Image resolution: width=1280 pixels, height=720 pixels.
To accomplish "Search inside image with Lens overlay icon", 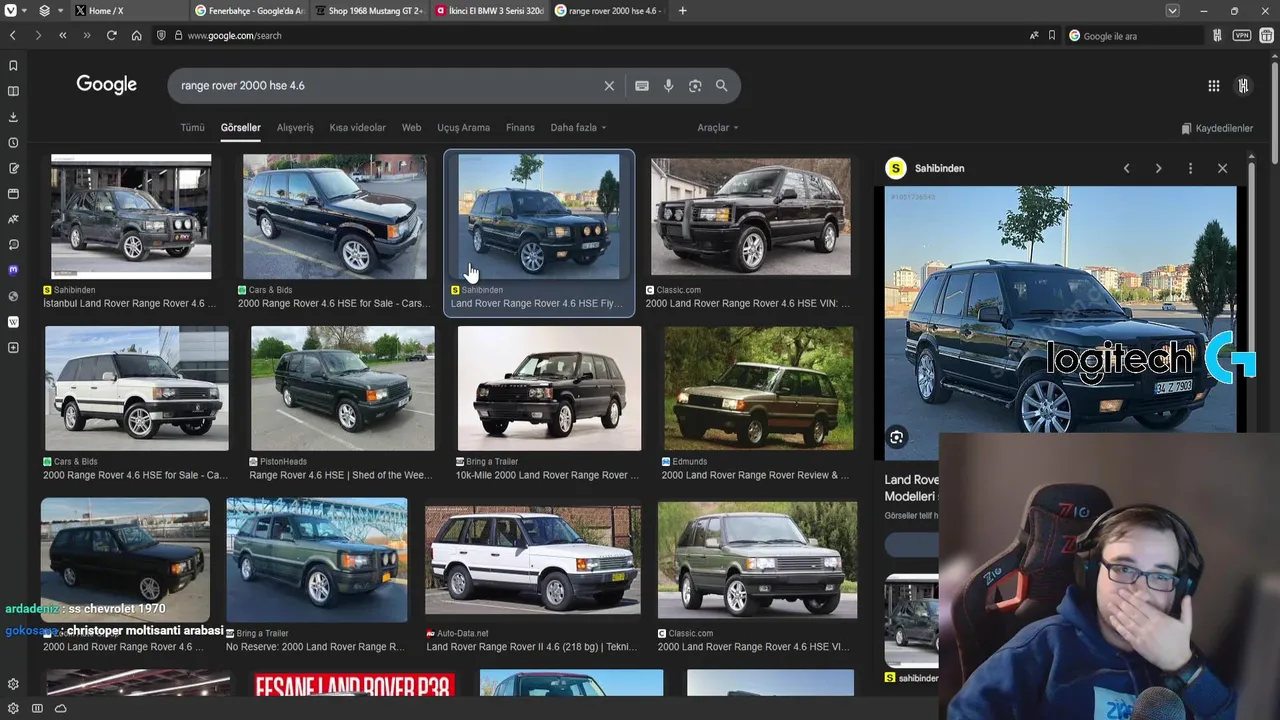I will pyautogui.click(x=896, y=437).
